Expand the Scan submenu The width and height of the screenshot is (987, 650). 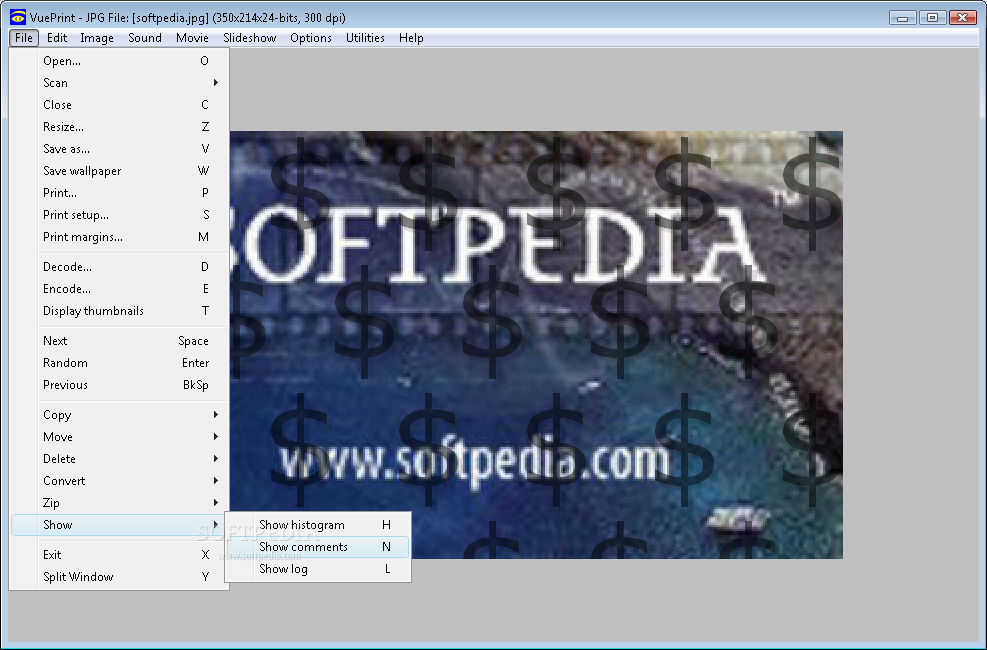(x=120, y=83)
